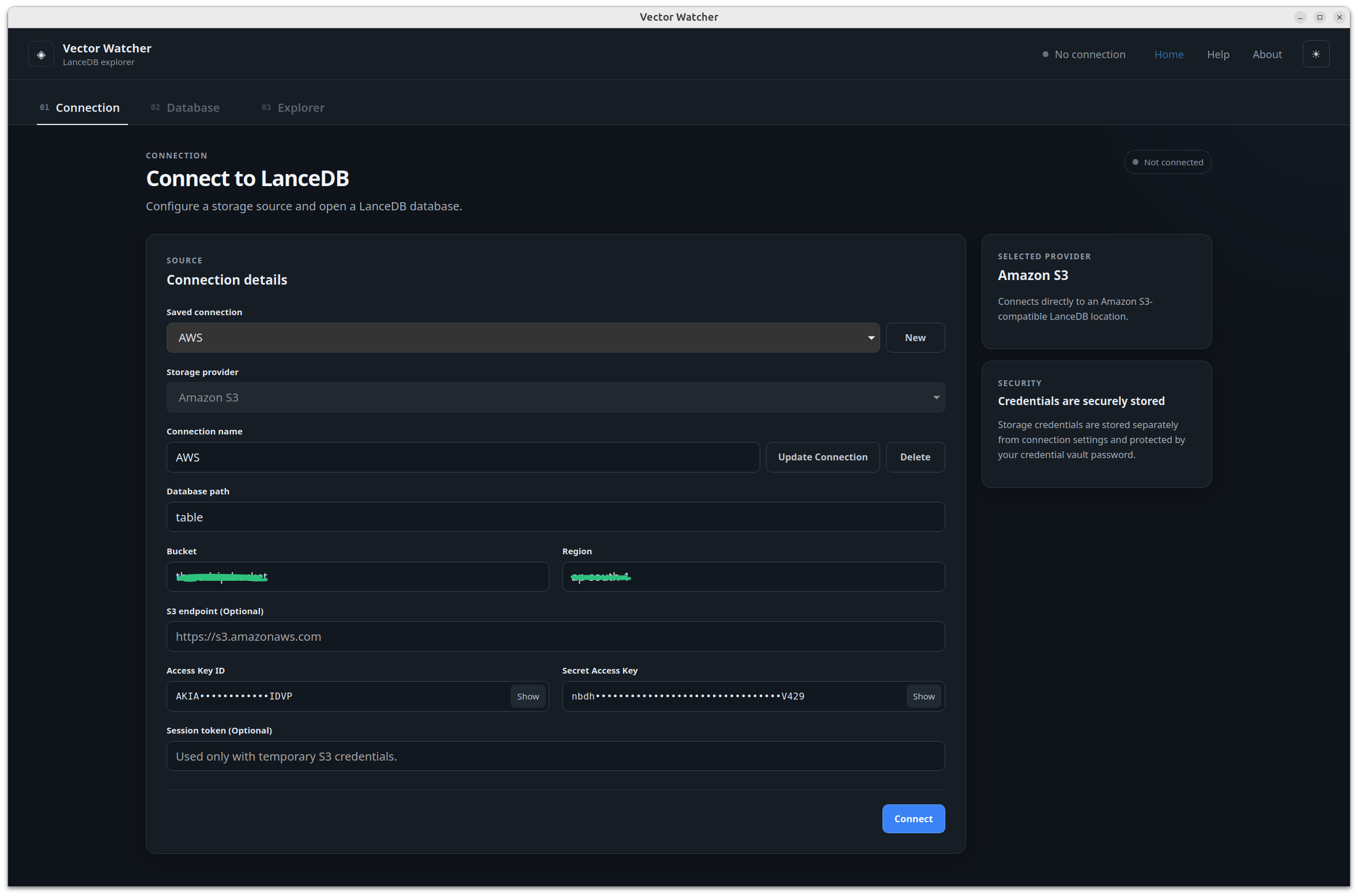Click the 'Connect to LanceDB' heading
This screenshot has width=1358, height=896.
[x=247, y=179]
